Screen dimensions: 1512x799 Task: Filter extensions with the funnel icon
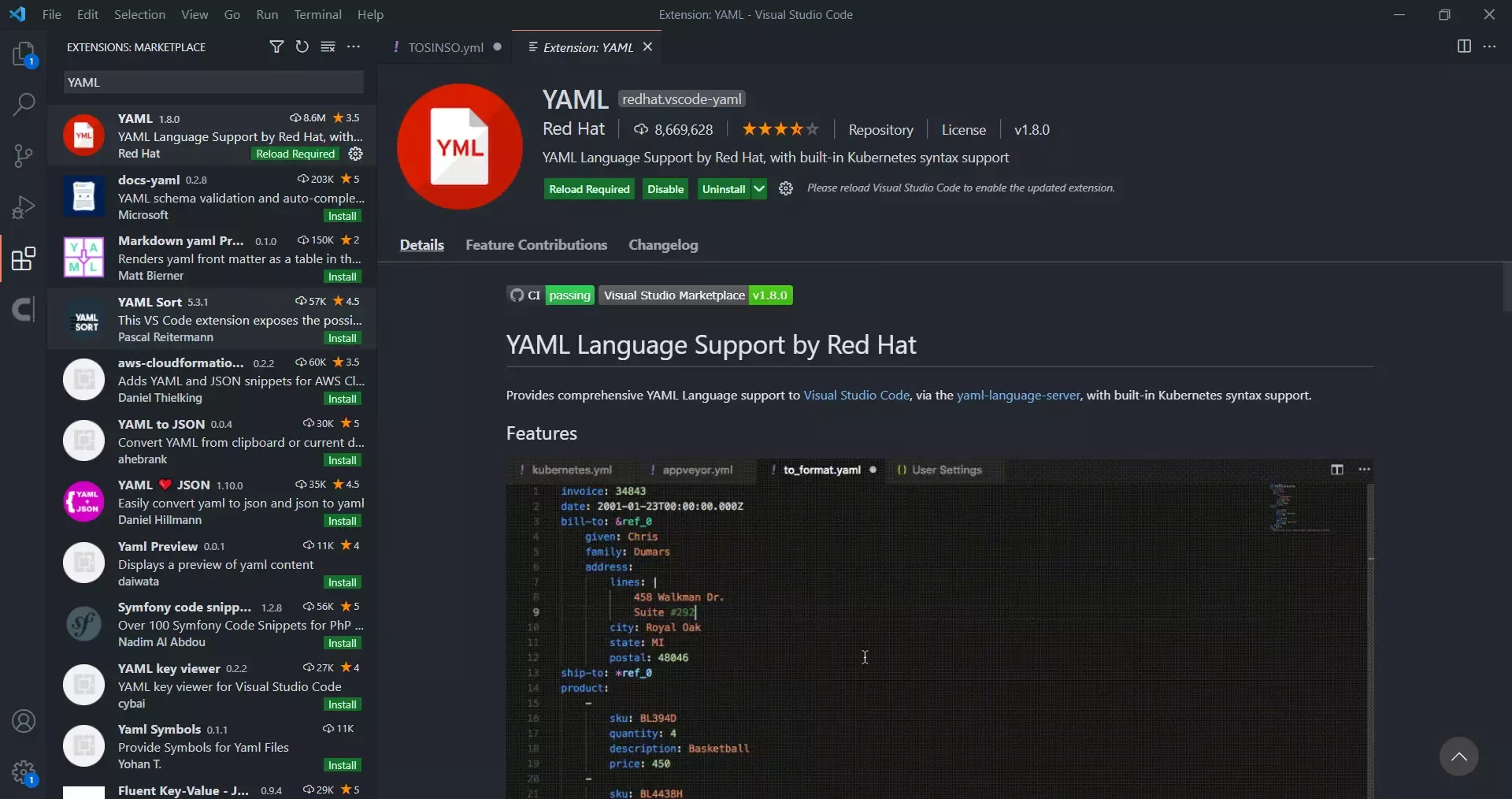276,47
